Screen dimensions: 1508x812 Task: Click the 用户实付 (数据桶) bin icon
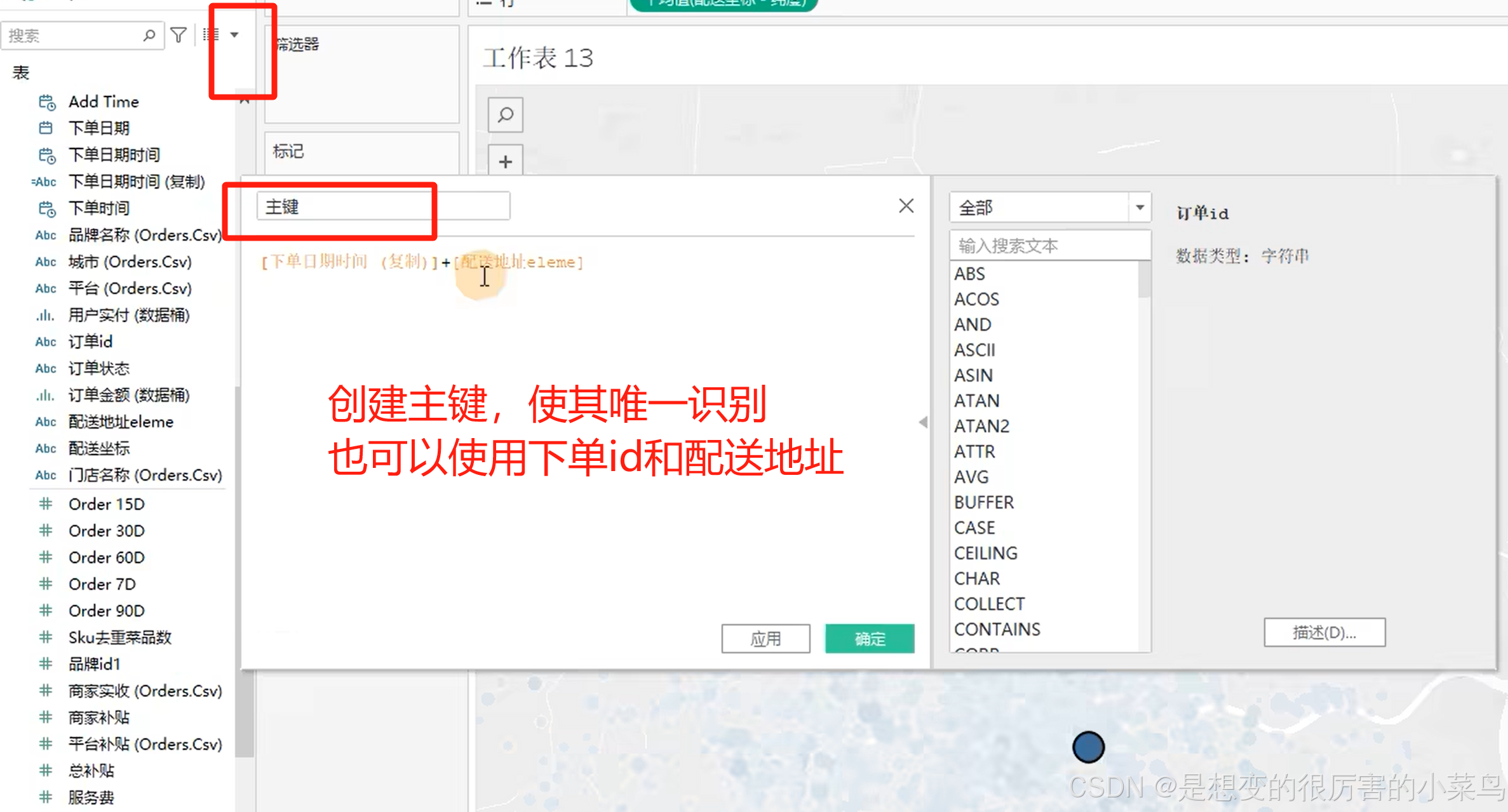tap(45, 316)
